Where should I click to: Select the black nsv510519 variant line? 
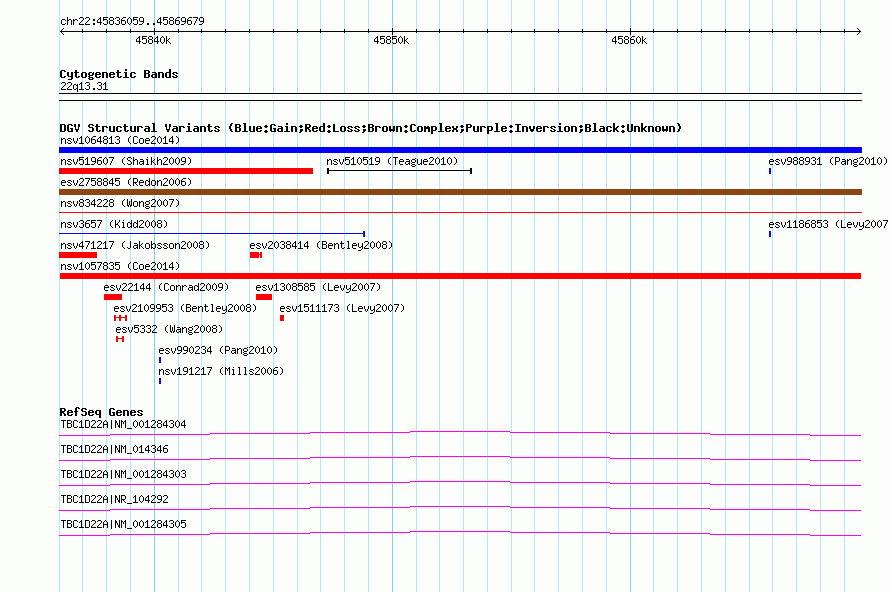(x=400, y=171)
